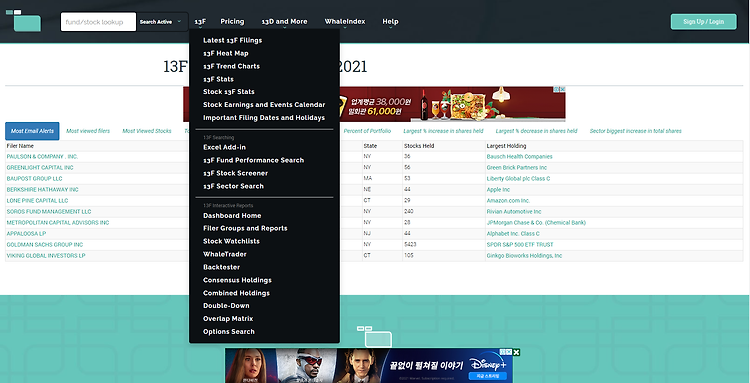Select 13F Sector Search entry
The width and height of the screenshot is (750, 383).
tap(233, 186)
